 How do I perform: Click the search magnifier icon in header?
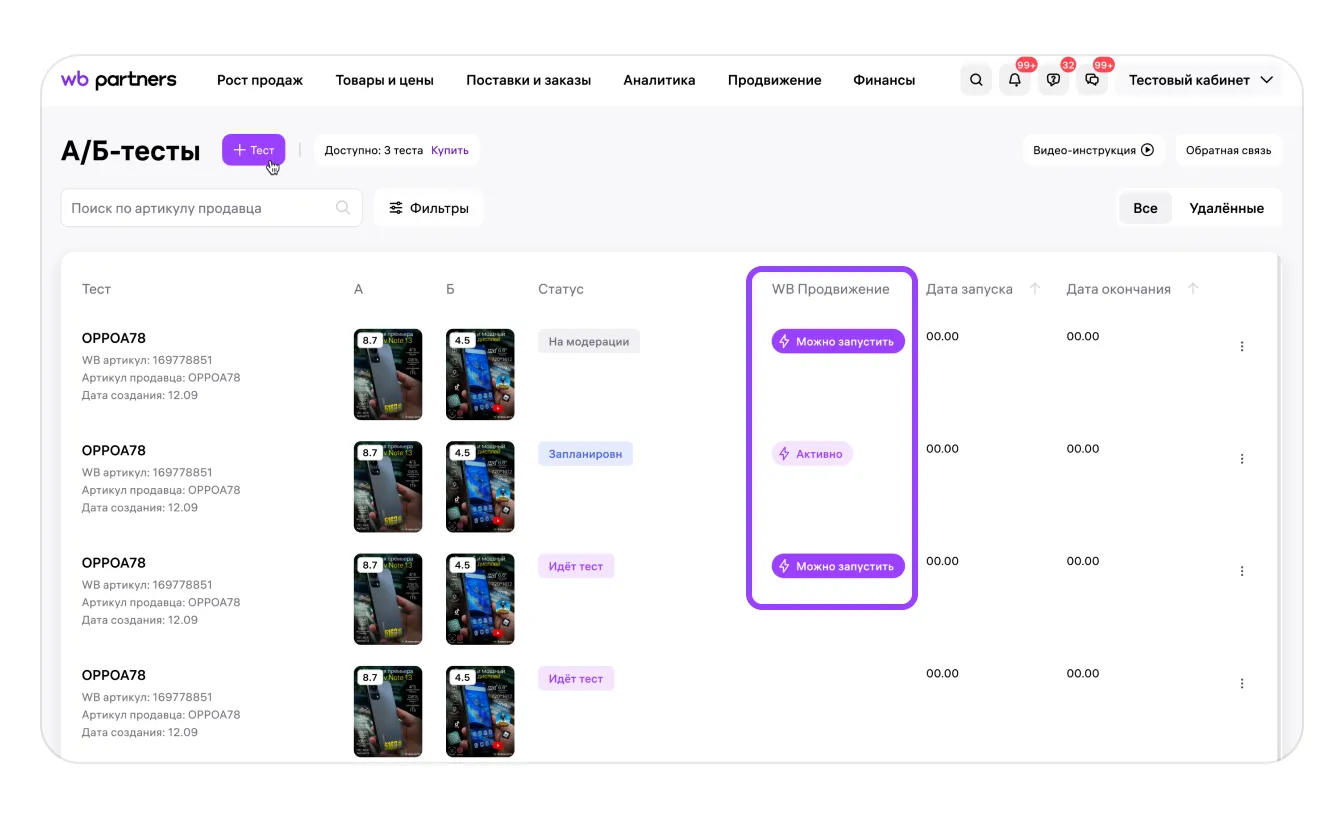[976, 80]
